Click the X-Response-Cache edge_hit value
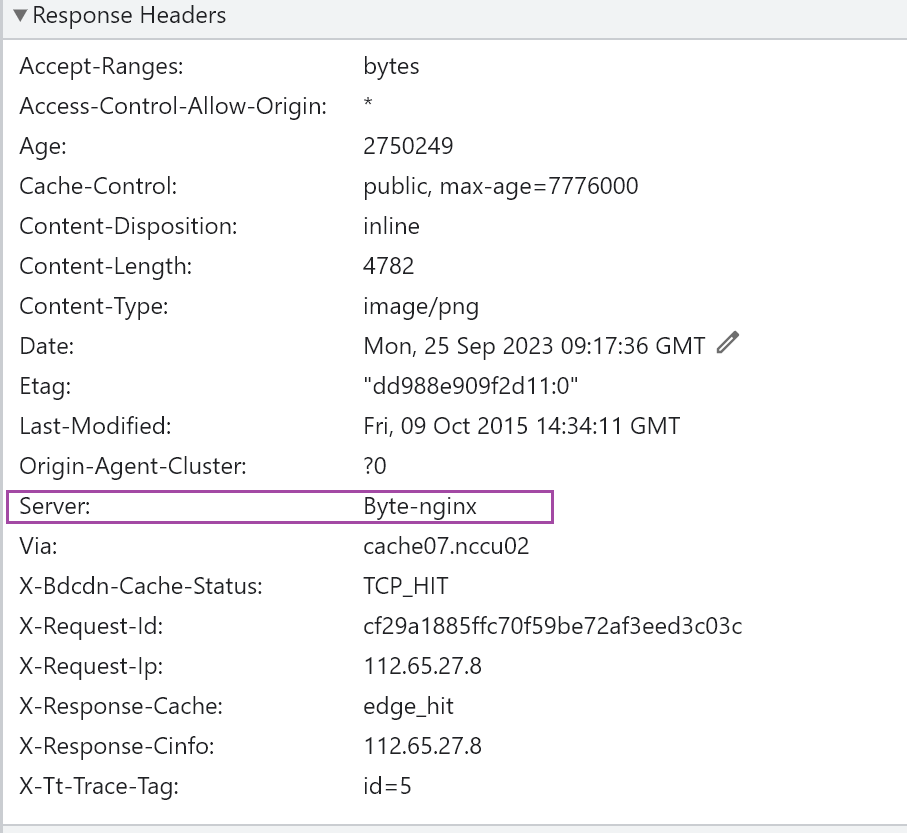 [x=408, y=706]
